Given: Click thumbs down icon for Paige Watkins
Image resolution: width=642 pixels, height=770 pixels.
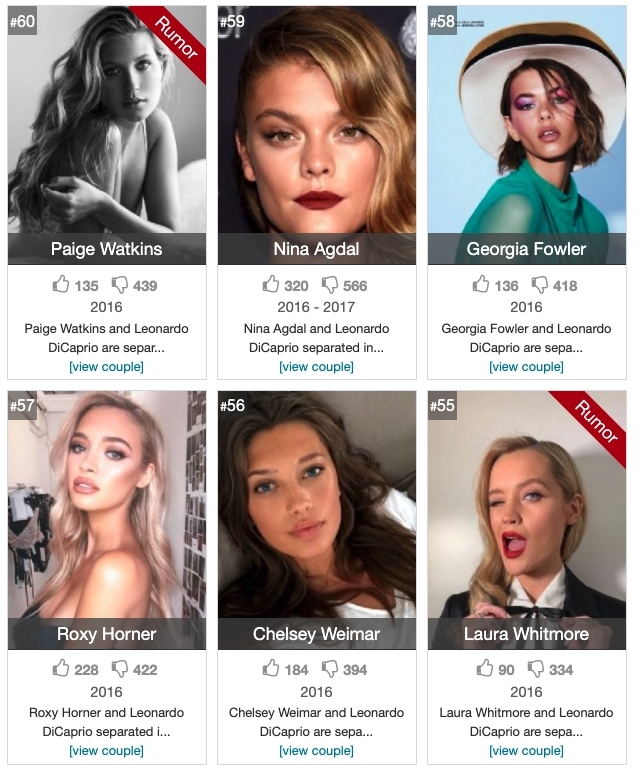Looking at the screenshot, I should (x=120, y=285).
